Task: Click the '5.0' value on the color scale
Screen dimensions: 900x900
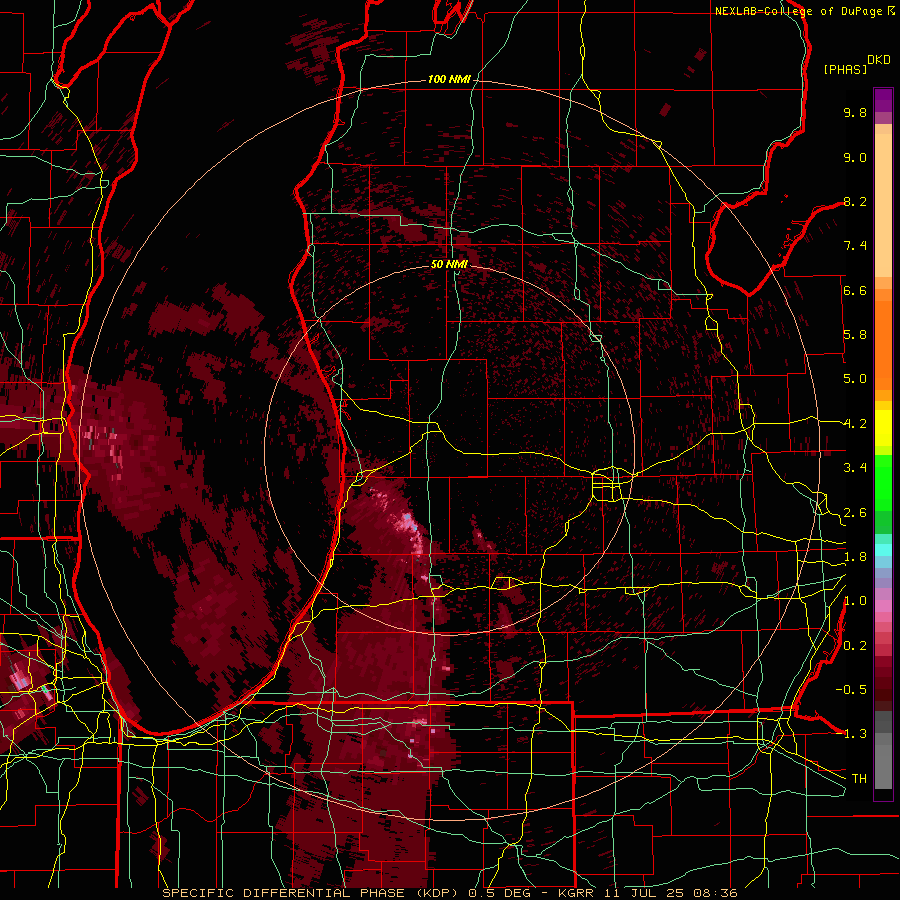Action: 855,379
